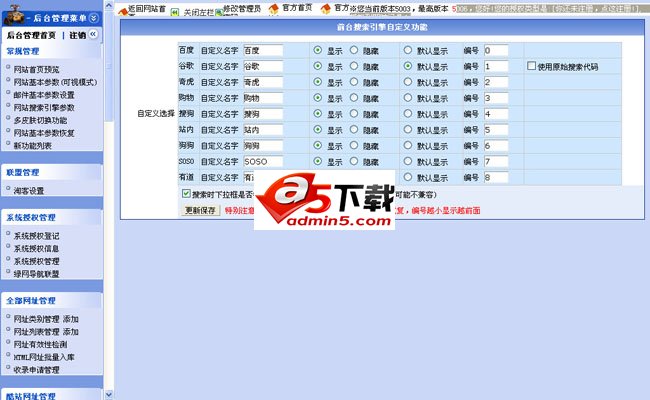The image size is (650, 400).
Task: Click the 编号 field containing 8
Action: pyautogui.click(x=496, y=177)
